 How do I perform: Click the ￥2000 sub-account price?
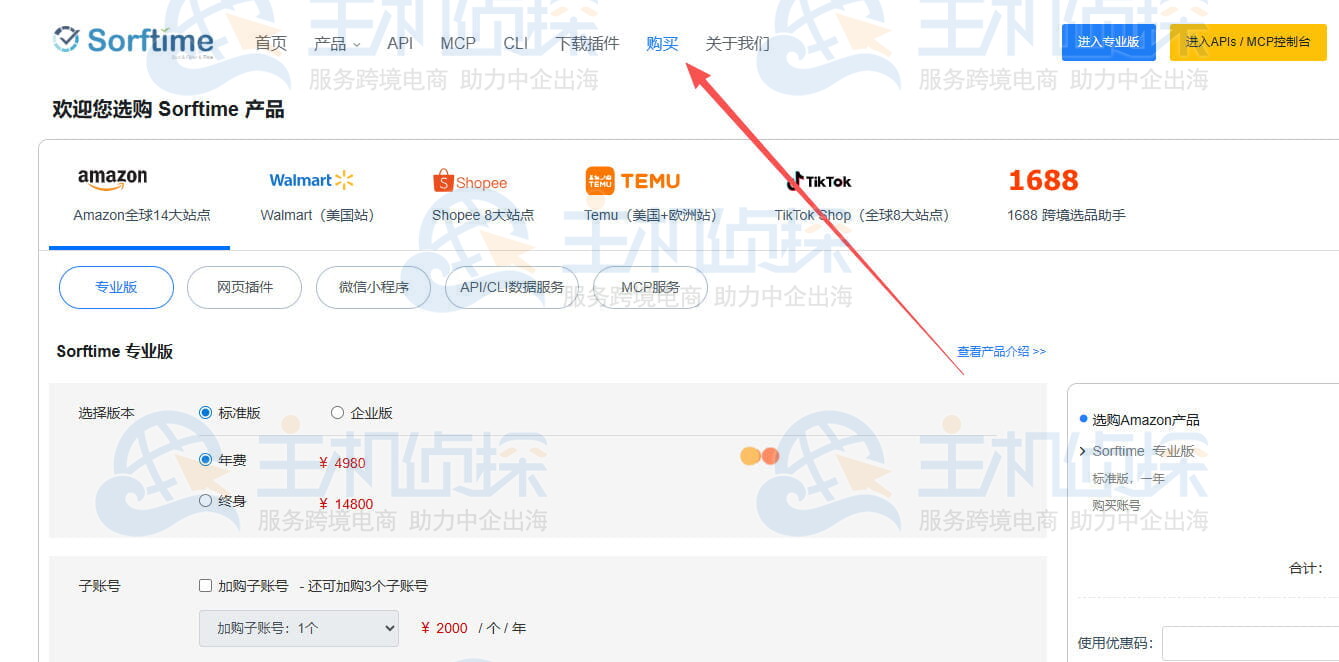[x=444, y=628]
